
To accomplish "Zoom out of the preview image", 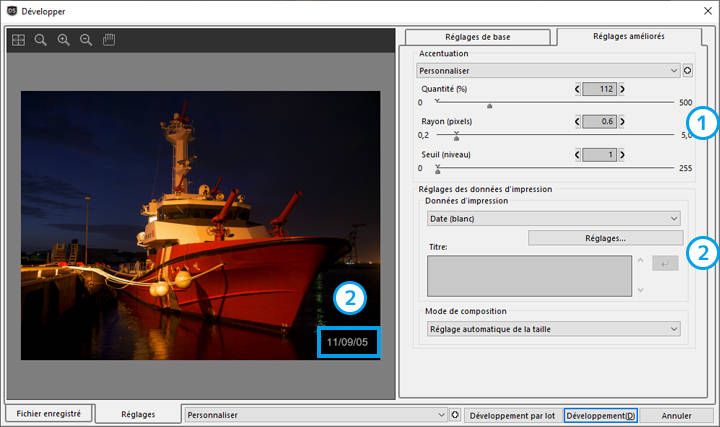I will 85,40.
